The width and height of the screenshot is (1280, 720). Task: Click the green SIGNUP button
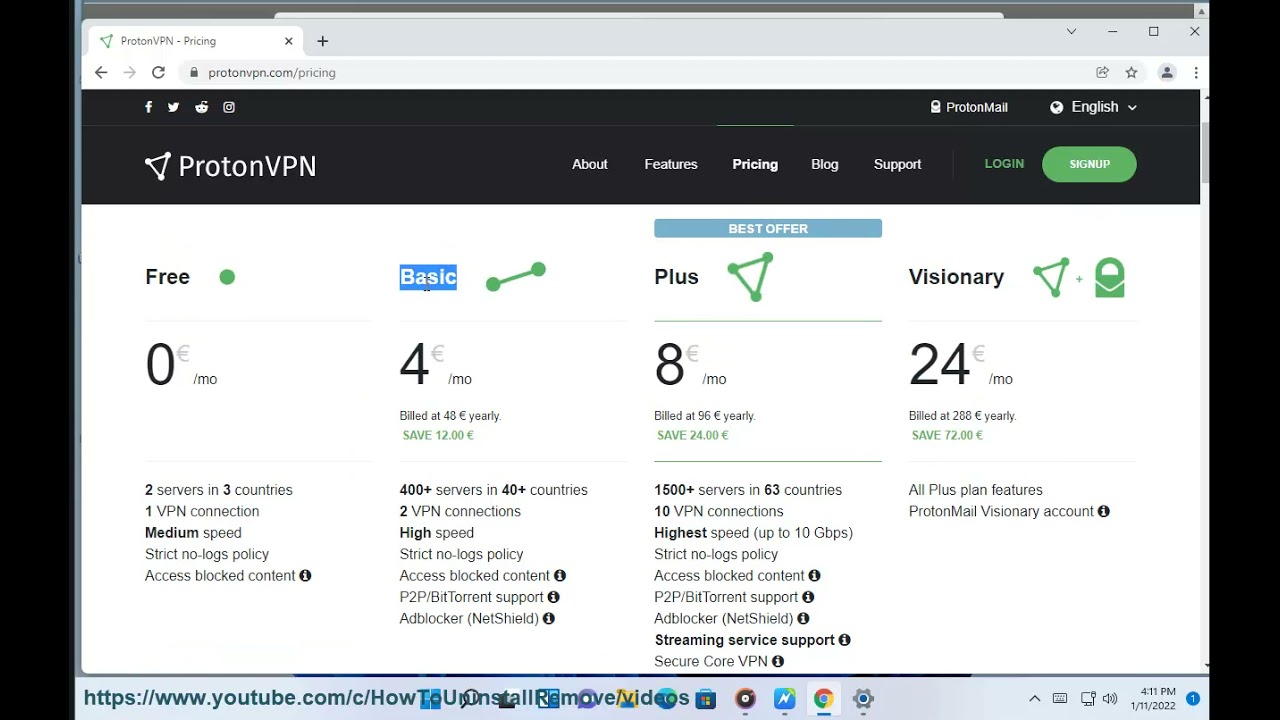tap(1089, 164)
